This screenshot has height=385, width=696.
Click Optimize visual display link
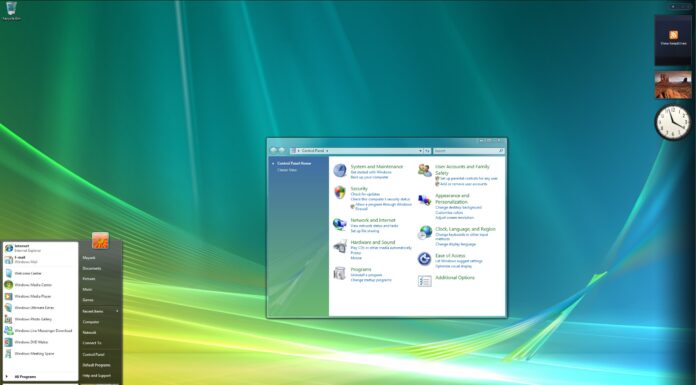(454, 266)
